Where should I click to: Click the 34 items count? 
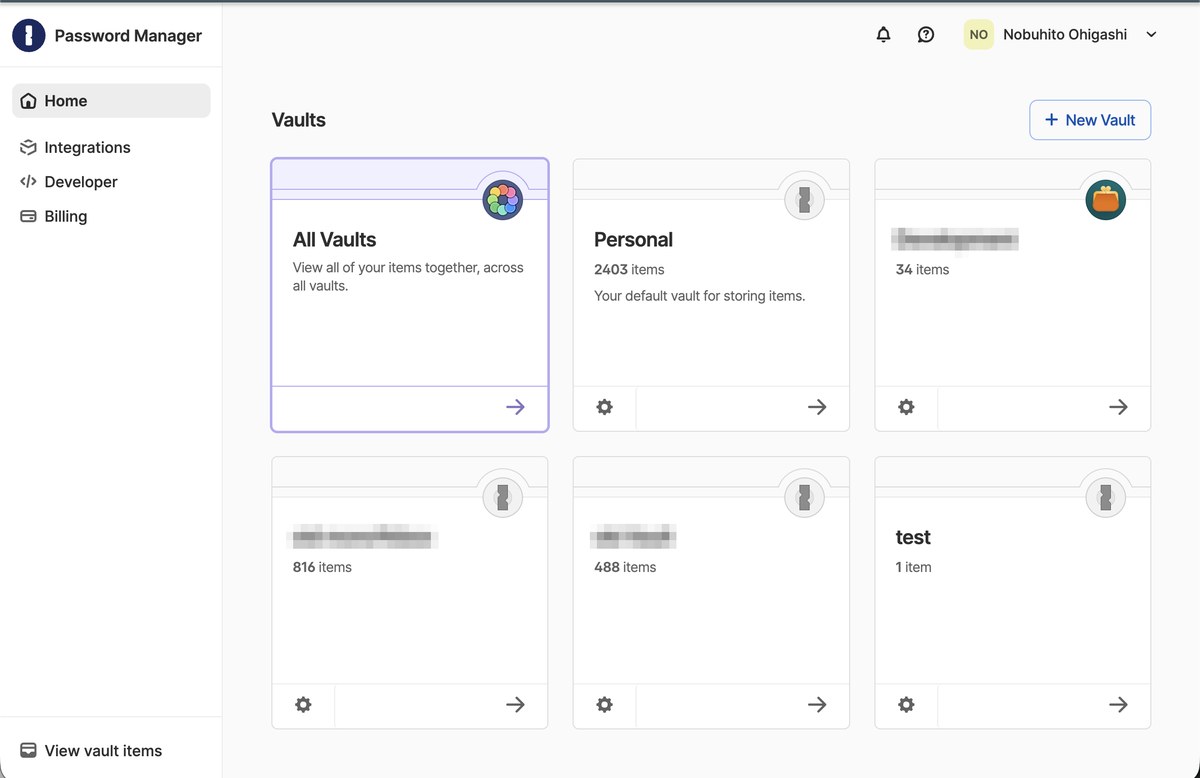click(922, 270)
